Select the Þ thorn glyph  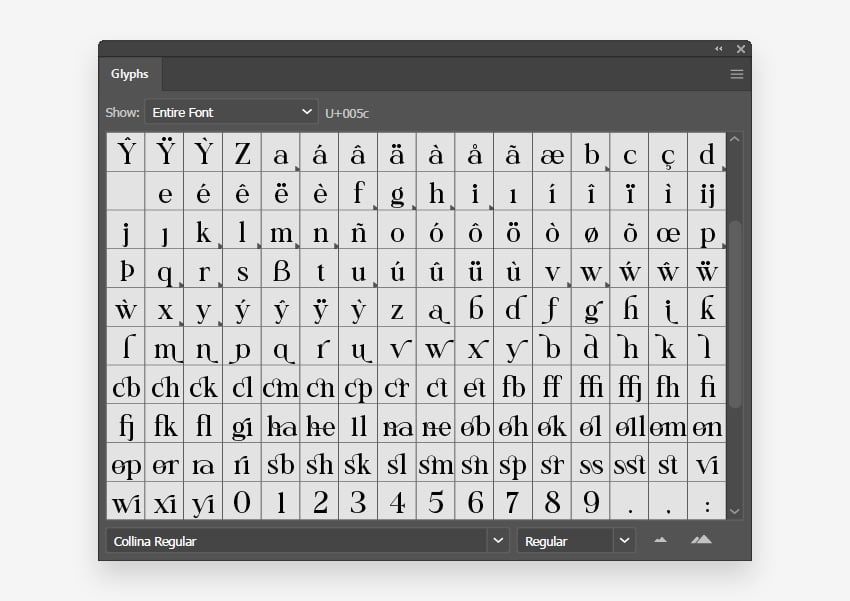[126, 270]
